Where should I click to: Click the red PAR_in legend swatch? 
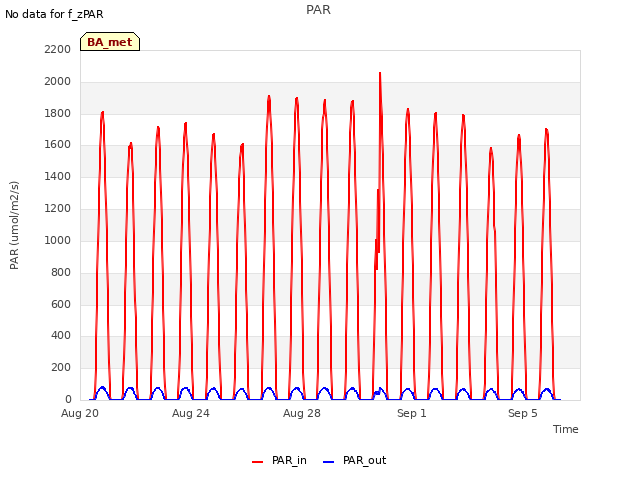click(258, 462)
